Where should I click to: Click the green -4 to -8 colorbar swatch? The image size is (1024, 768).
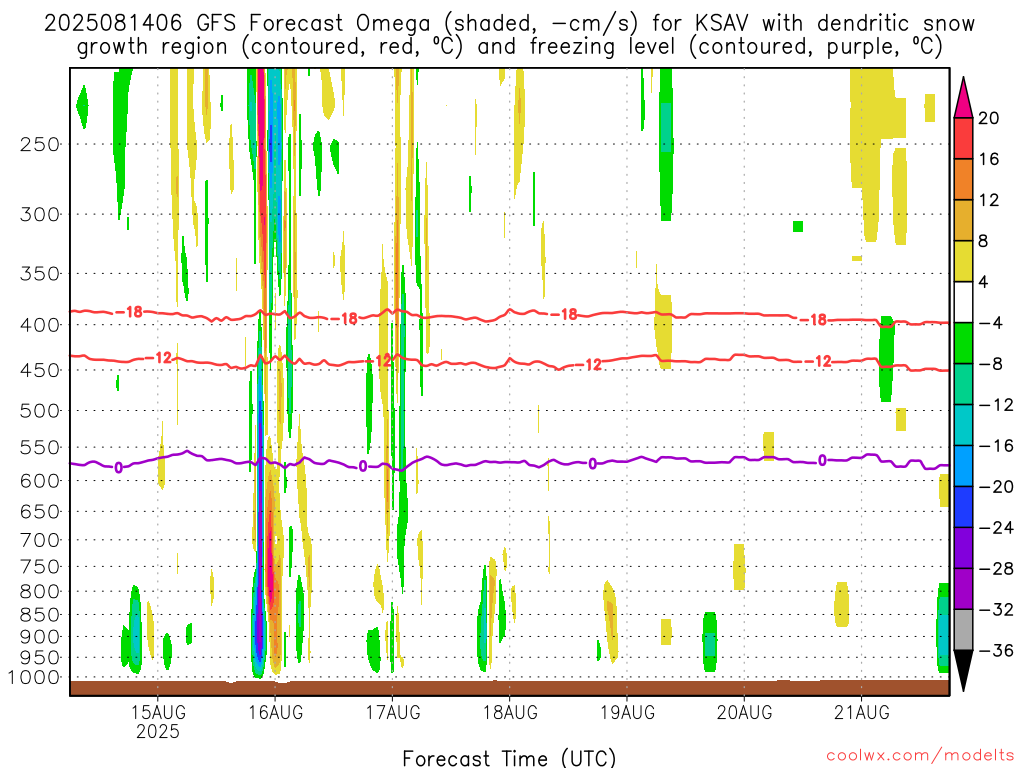963,343
